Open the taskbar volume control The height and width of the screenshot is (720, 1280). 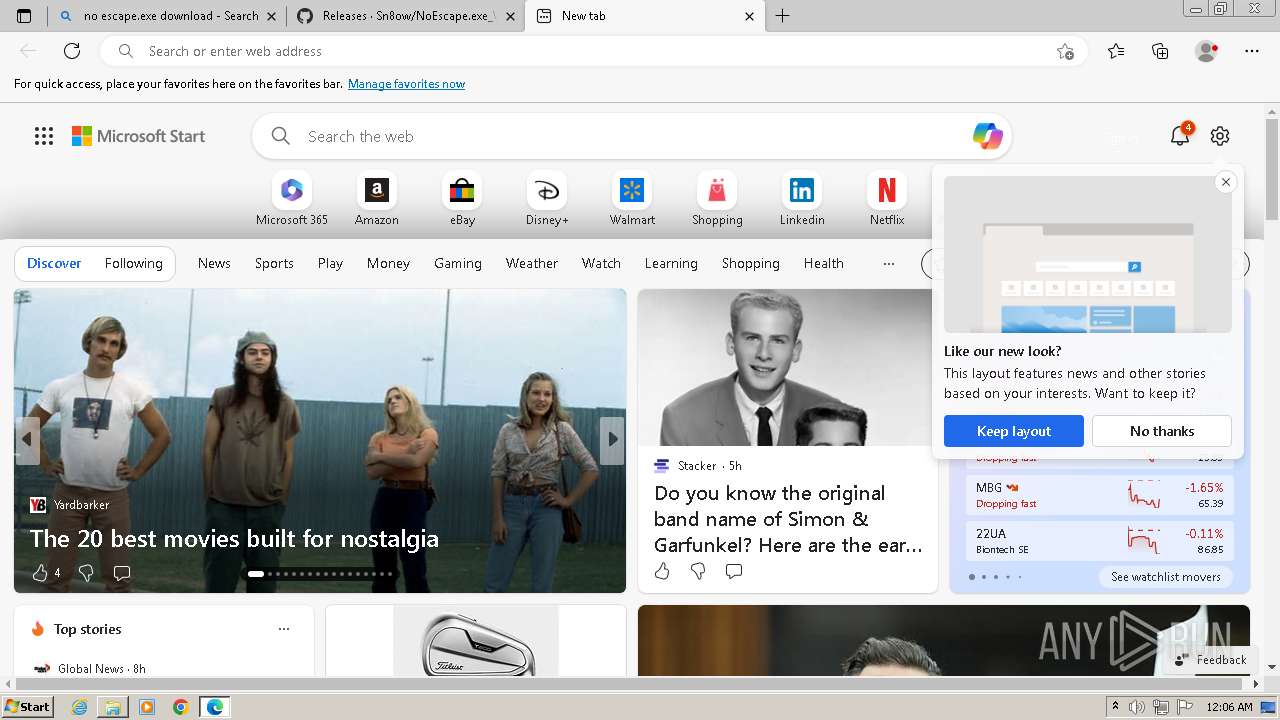[1139, 707]
